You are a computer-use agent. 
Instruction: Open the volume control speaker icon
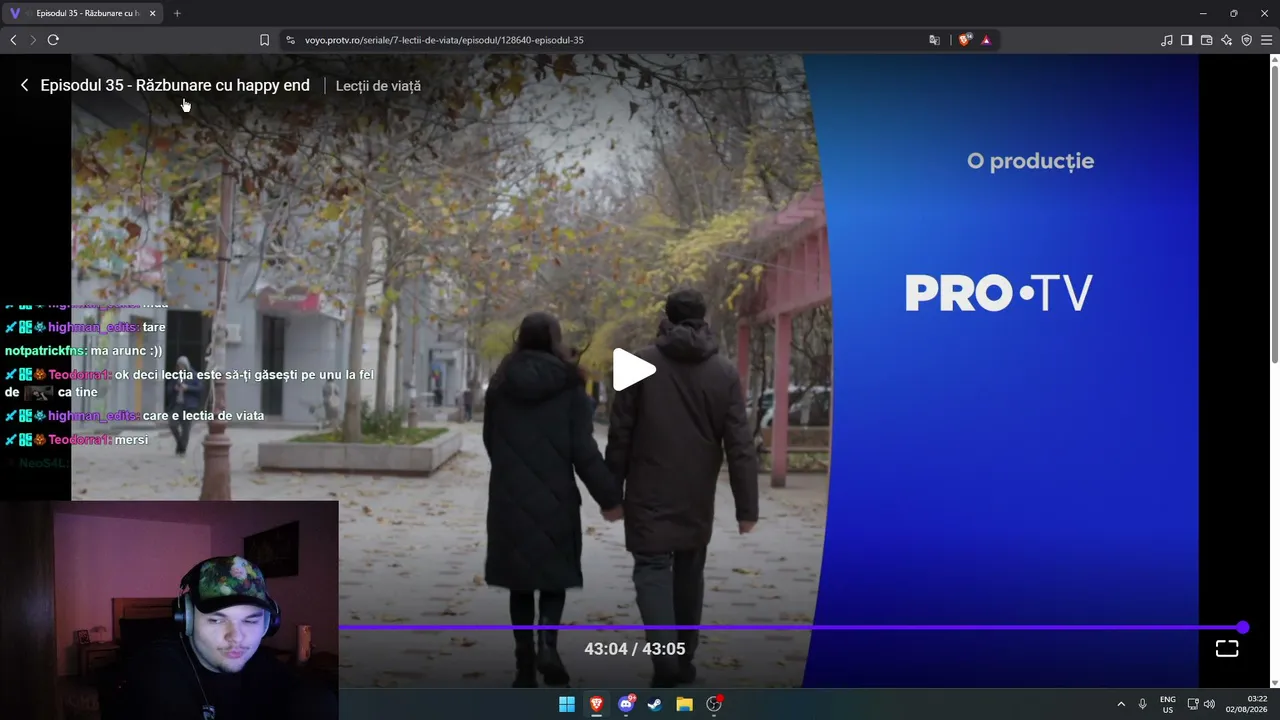1209,704
